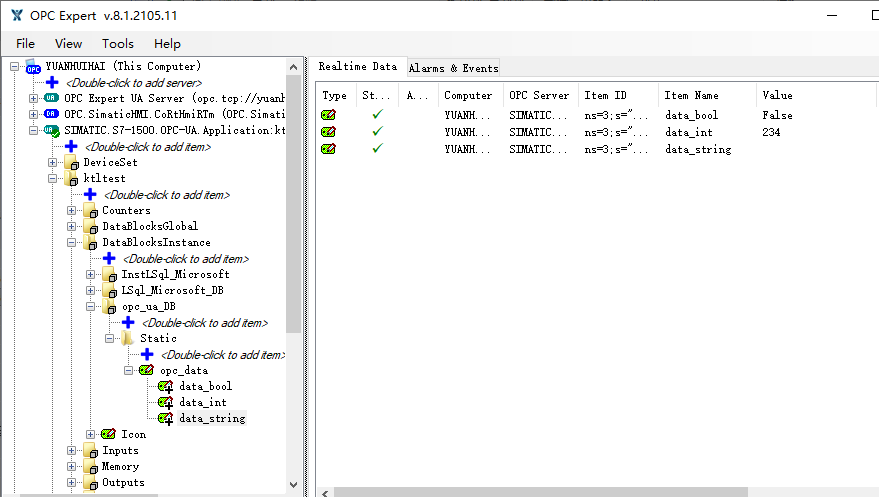The height and width of the screenshot is (497, 879).
Task: Expand the Memory folder
Action: coord(72,466)
